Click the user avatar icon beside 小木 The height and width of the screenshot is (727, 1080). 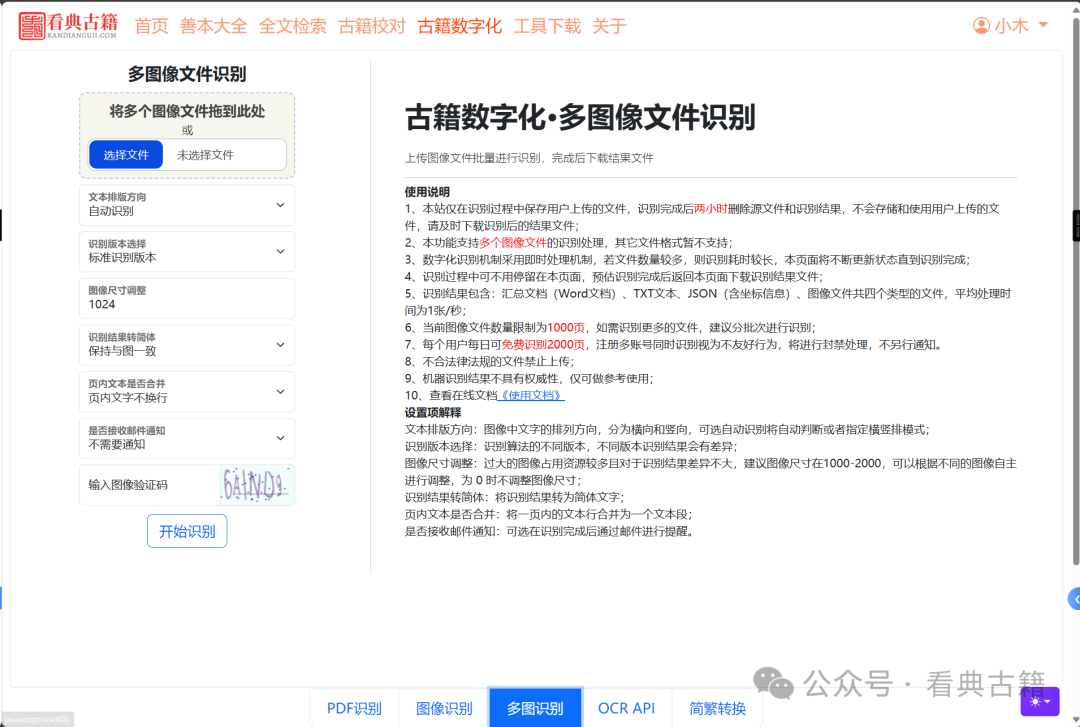pyautogui.click(x=981, y=26)
